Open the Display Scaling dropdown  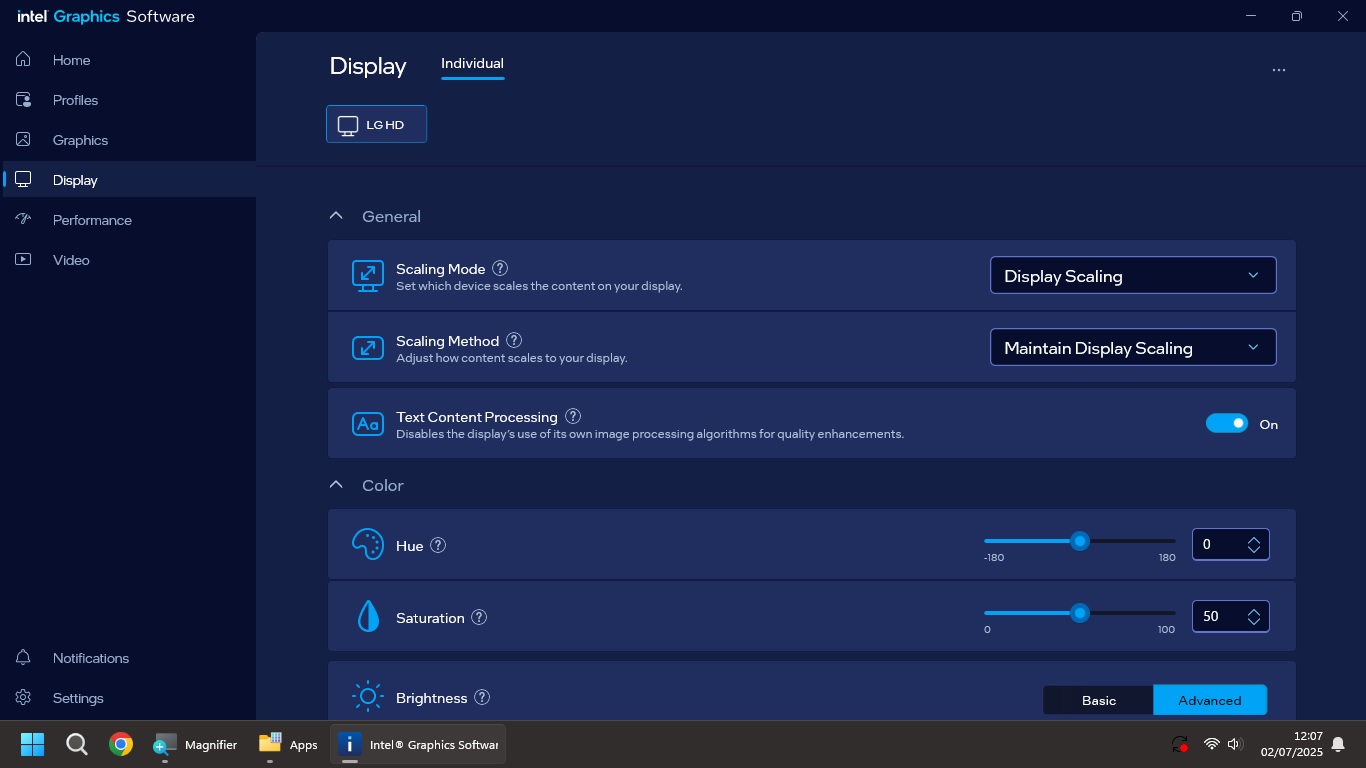pyautogui.click(x=1132, y=276)
